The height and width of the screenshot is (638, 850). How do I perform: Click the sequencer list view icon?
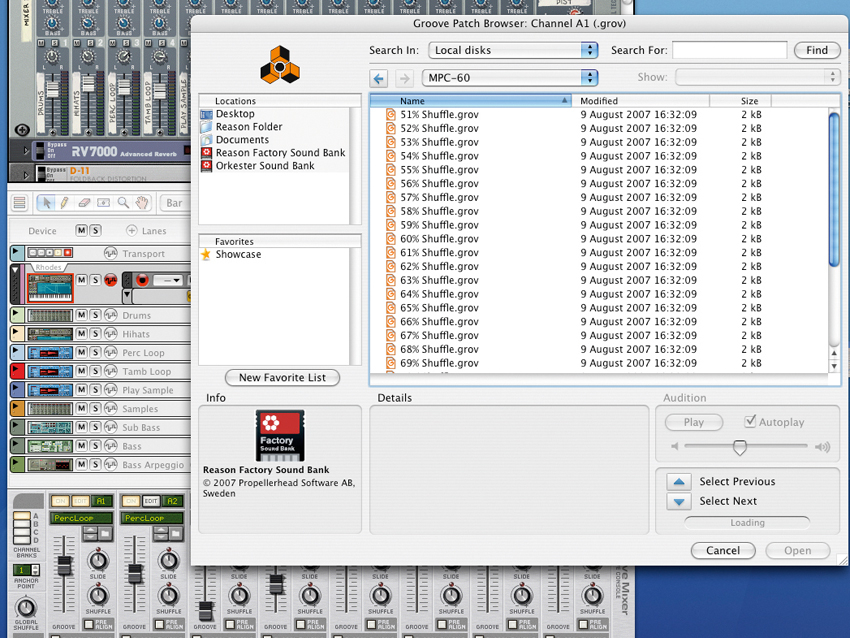click(x=20, y=203)
